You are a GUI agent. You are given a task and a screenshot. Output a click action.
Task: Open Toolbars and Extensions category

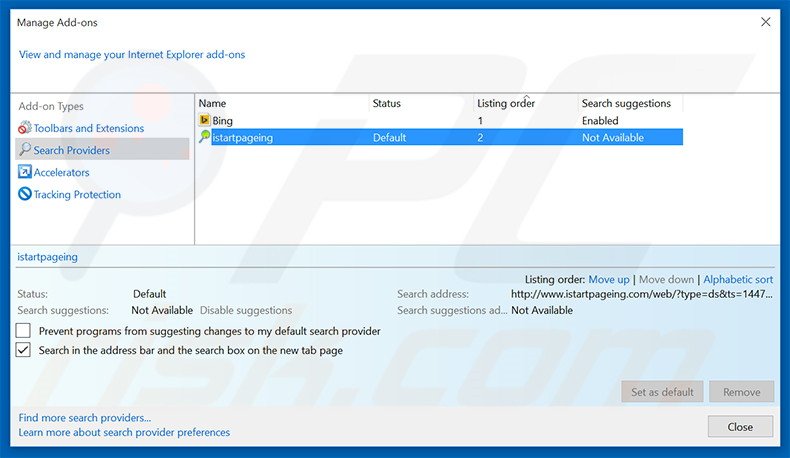point(89,128)
